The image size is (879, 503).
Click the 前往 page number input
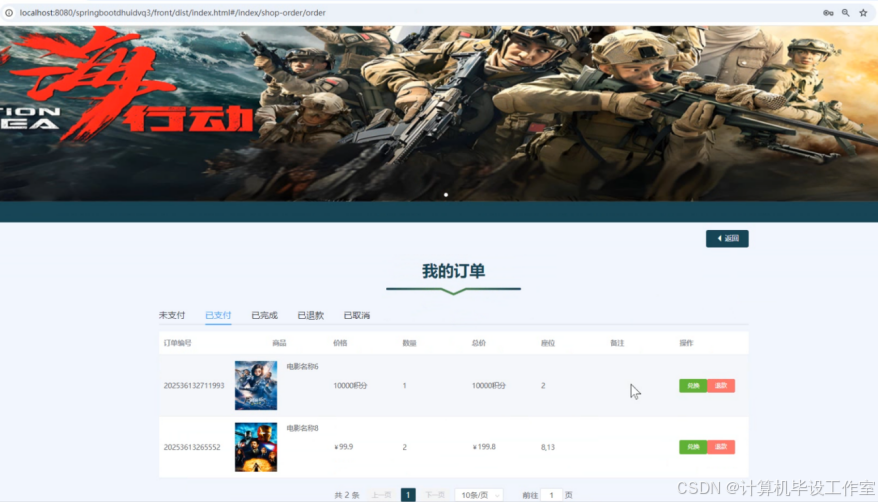pyautogui.click(x=552, y=495)
